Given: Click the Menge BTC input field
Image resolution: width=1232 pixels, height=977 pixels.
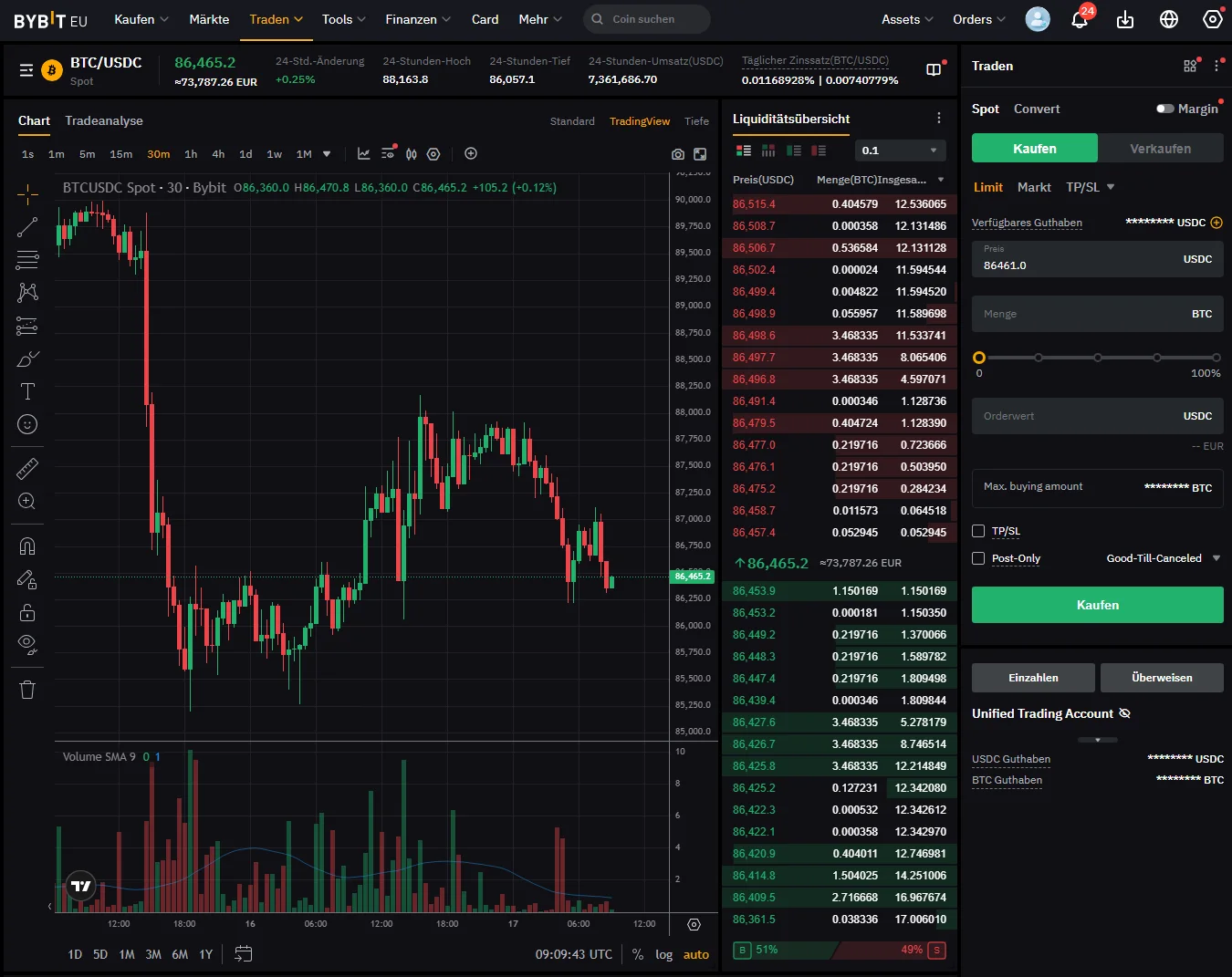Looking at the screenshot, I should [1098, 314].
